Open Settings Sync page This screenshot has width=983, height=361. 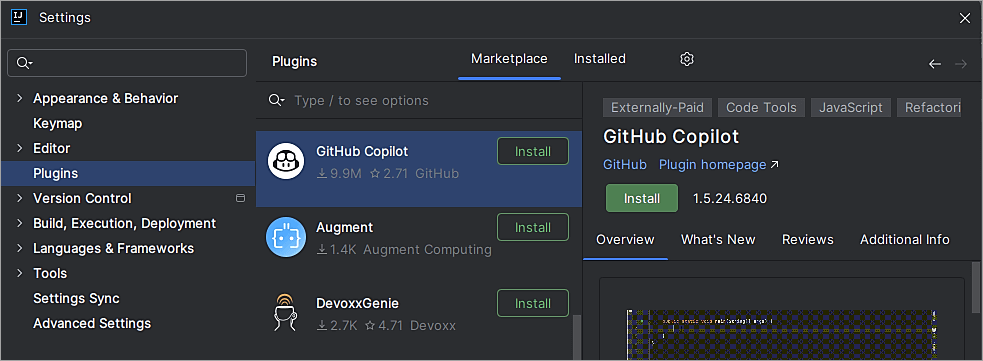(76, 298)
